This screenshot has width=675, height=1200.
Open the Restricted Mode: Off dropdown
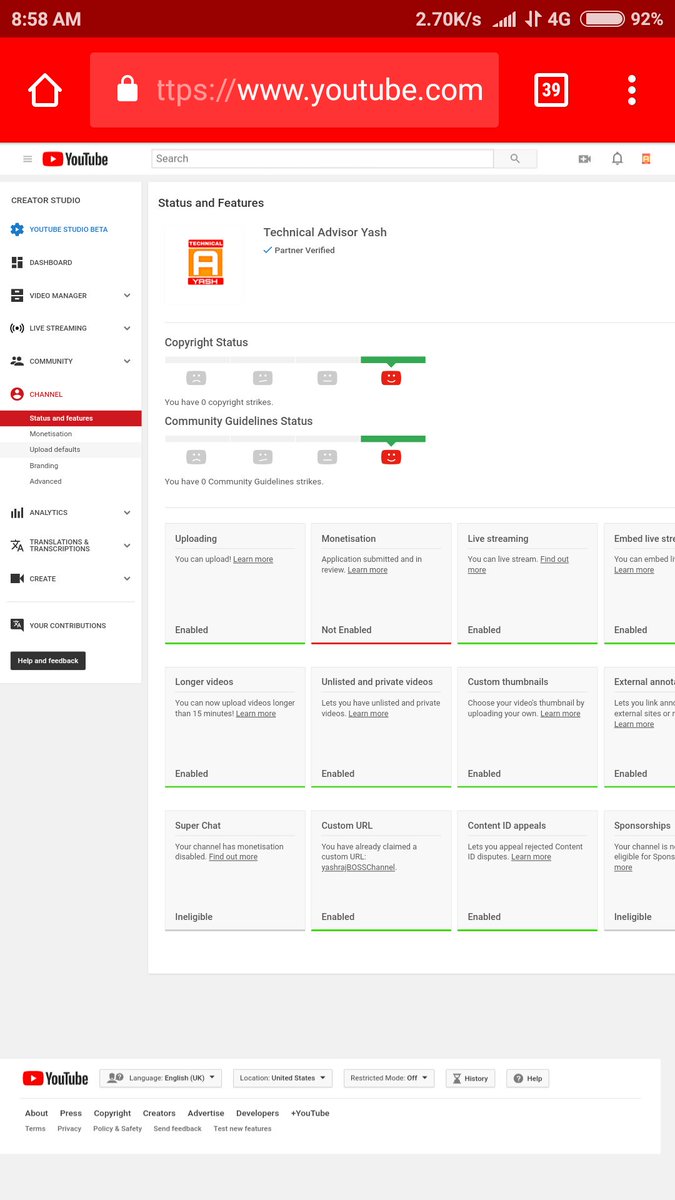pyautogui.click(x=389, y=1078)
